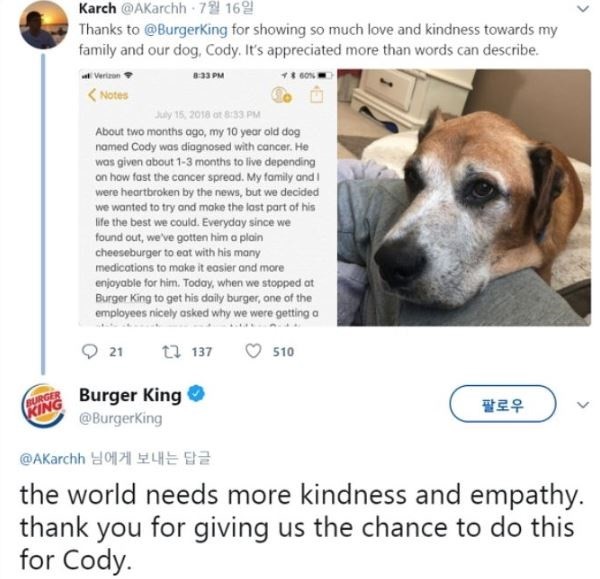The width and height of the screenshot is (600, 579).
Task: Click the reply speech bubble icon
Action: (90, 351)
